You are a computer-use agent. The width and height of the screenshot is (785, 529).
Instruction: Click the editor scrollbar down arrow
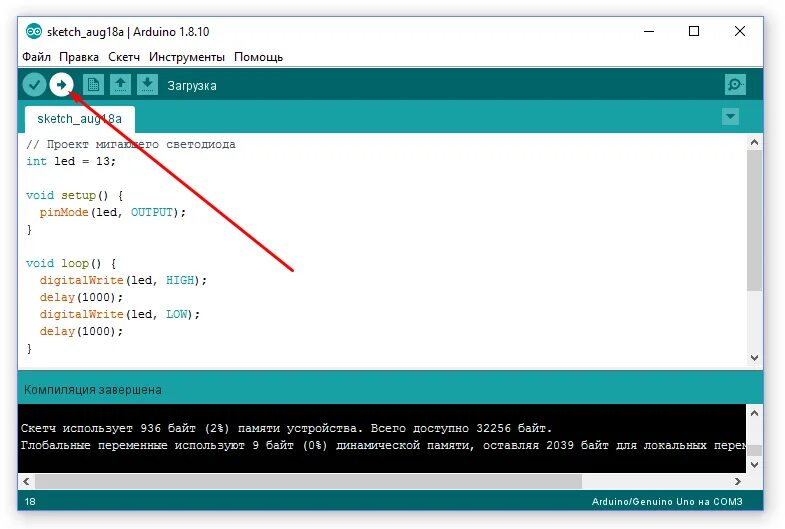coord(754,358)
